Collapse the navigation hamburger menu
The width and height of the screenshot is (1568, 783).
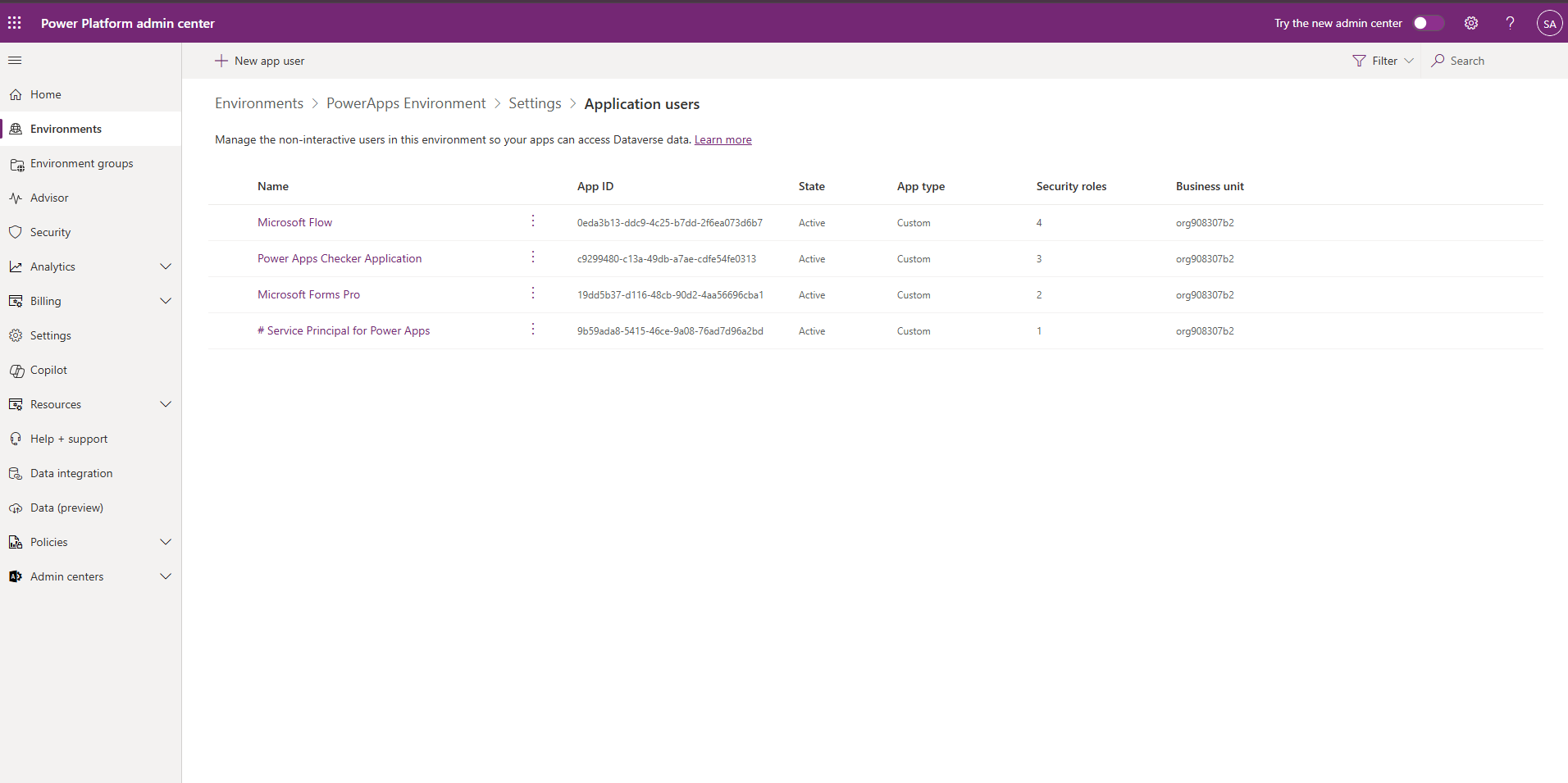pos(15,61)
